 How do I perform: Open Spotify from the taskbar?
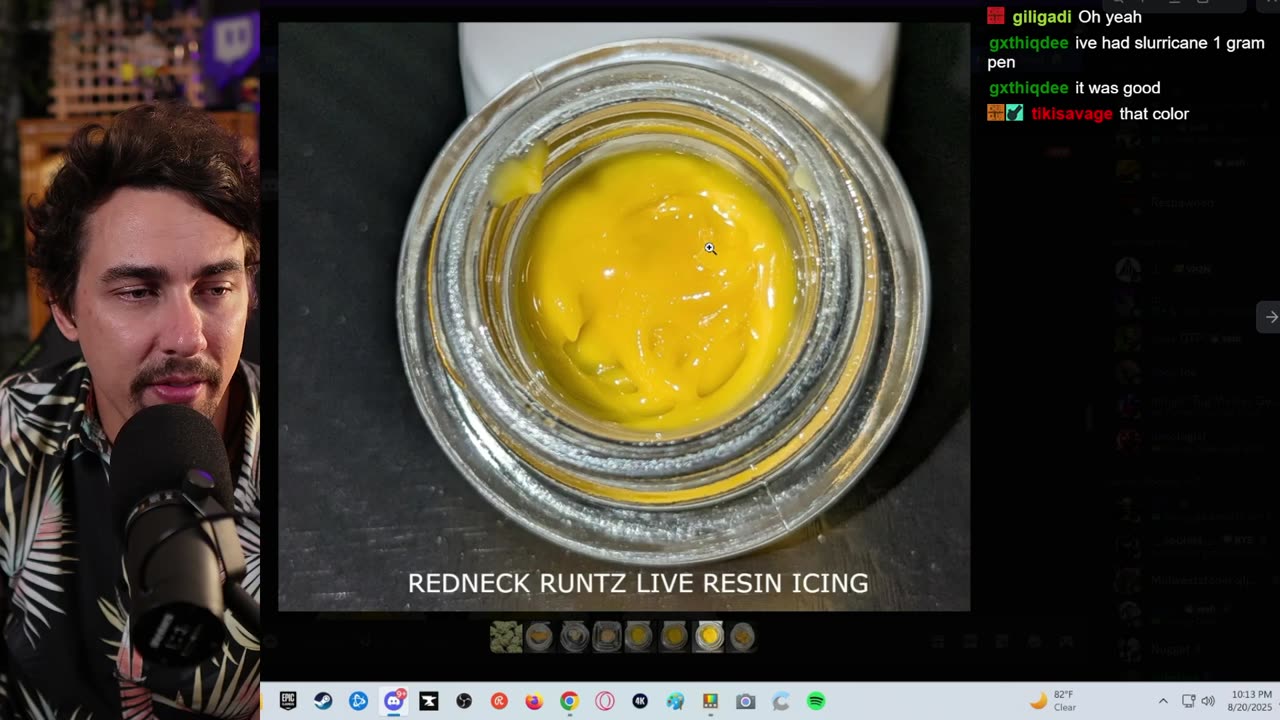[x=816, y=701]
